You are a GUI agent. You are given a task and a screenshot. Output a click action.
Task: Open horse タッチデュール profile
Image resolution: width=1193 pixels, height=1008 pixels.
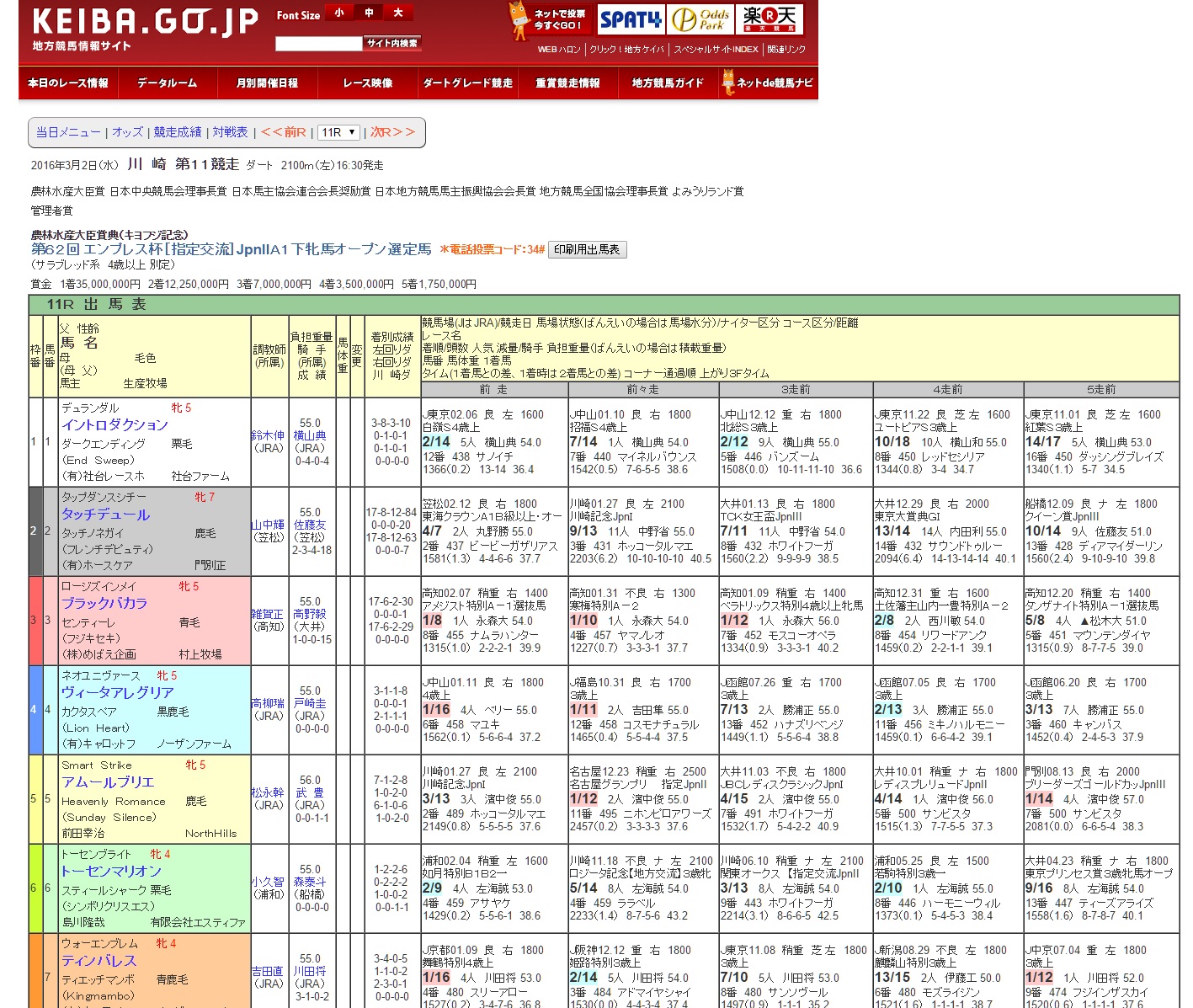[x=105, y=515]
